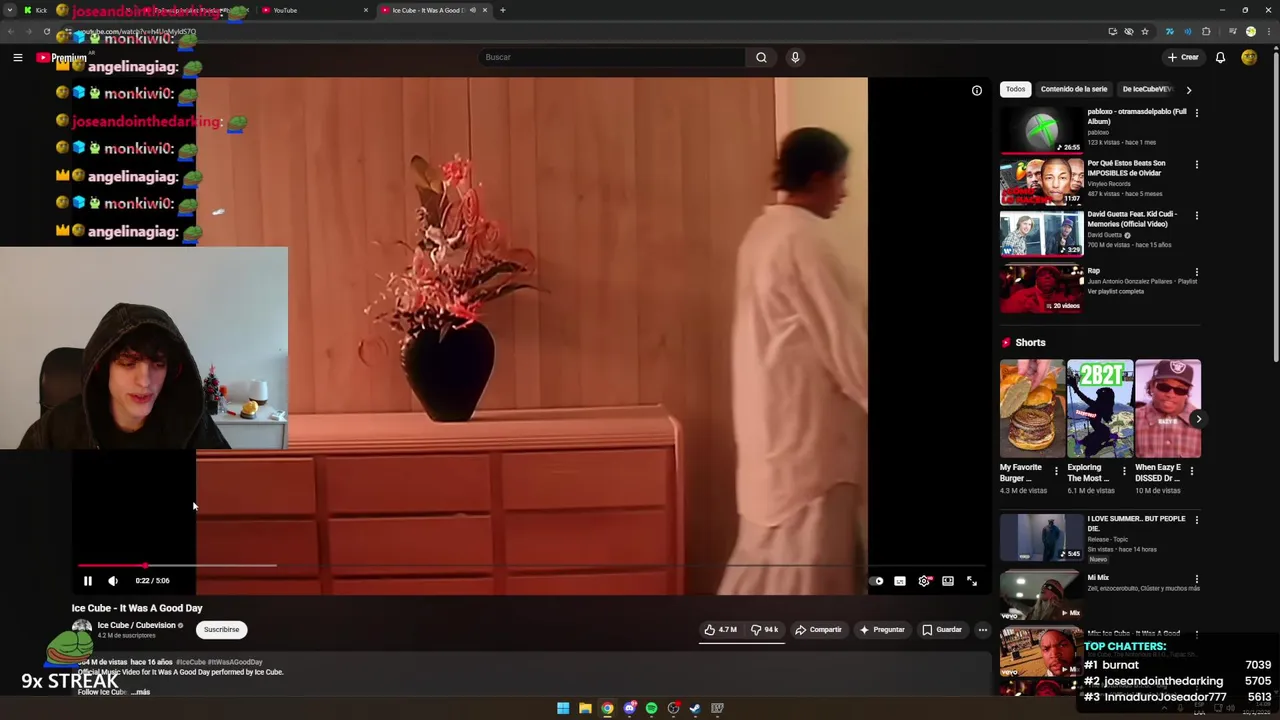Click the search magnifier button
Screen dimensions: 1280x720
[x=761, y=57]
